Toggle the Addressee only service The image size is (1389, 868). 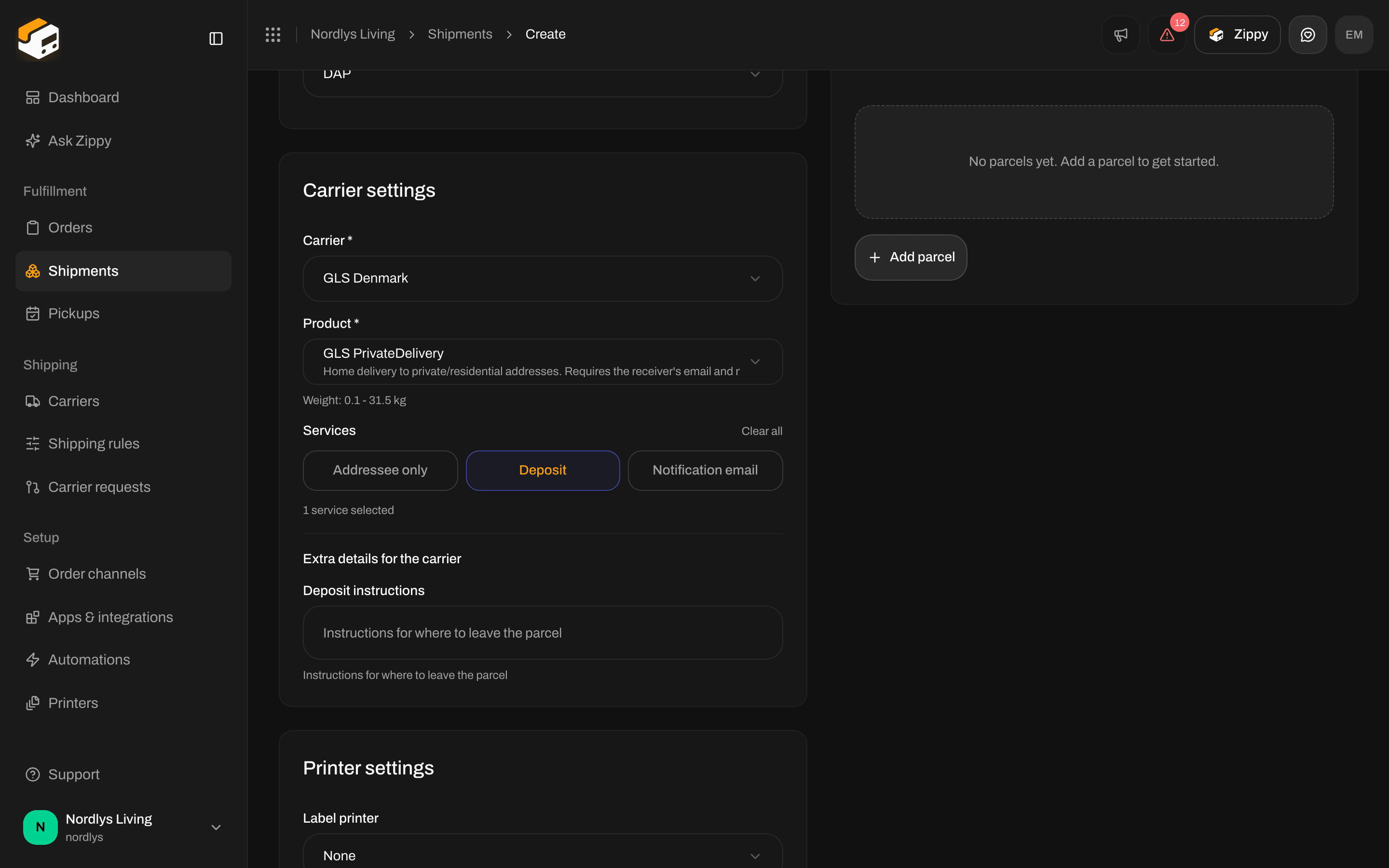[x=380, y=470]
